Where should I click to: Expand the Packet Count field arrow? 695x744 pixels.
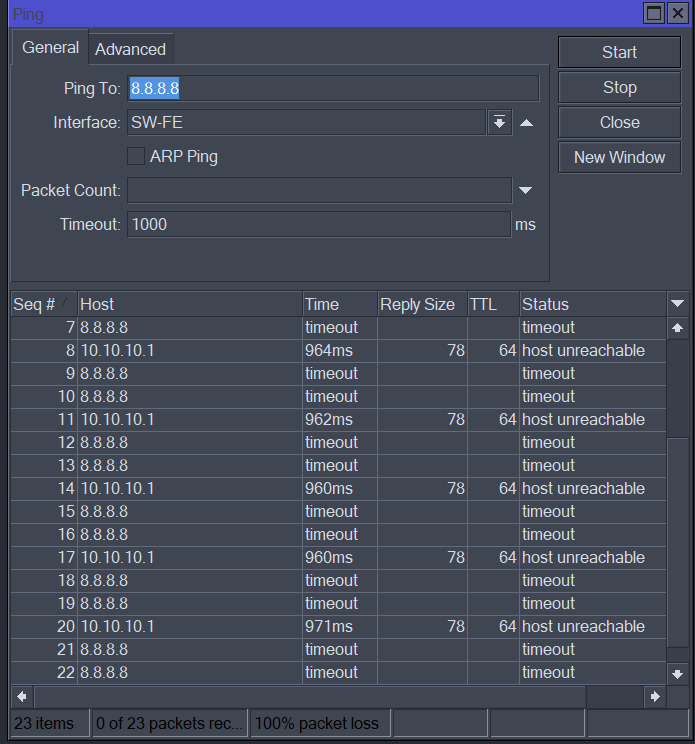tap(526, 190)
